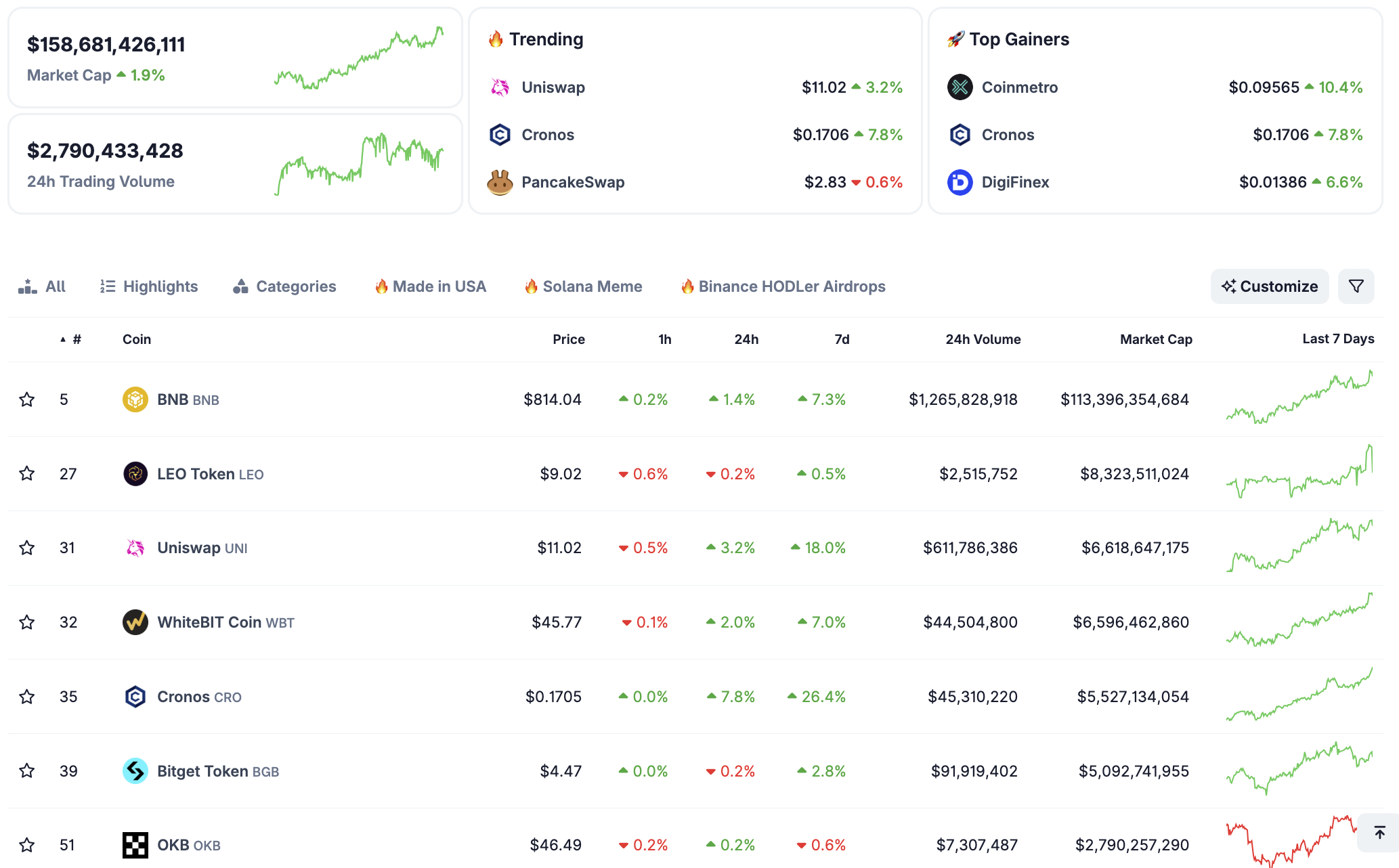Sort table by rank # column
Image resolution: width=1399 pixels, height=868 pixels.
tap(71, 339)
